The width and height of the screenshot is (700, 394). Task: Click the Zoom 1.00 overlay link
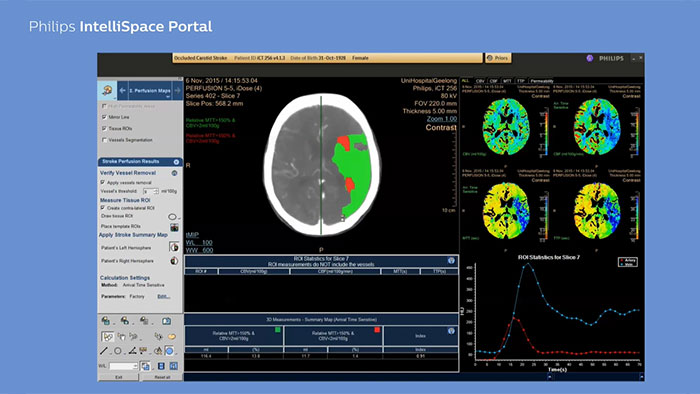coord(442,119)
